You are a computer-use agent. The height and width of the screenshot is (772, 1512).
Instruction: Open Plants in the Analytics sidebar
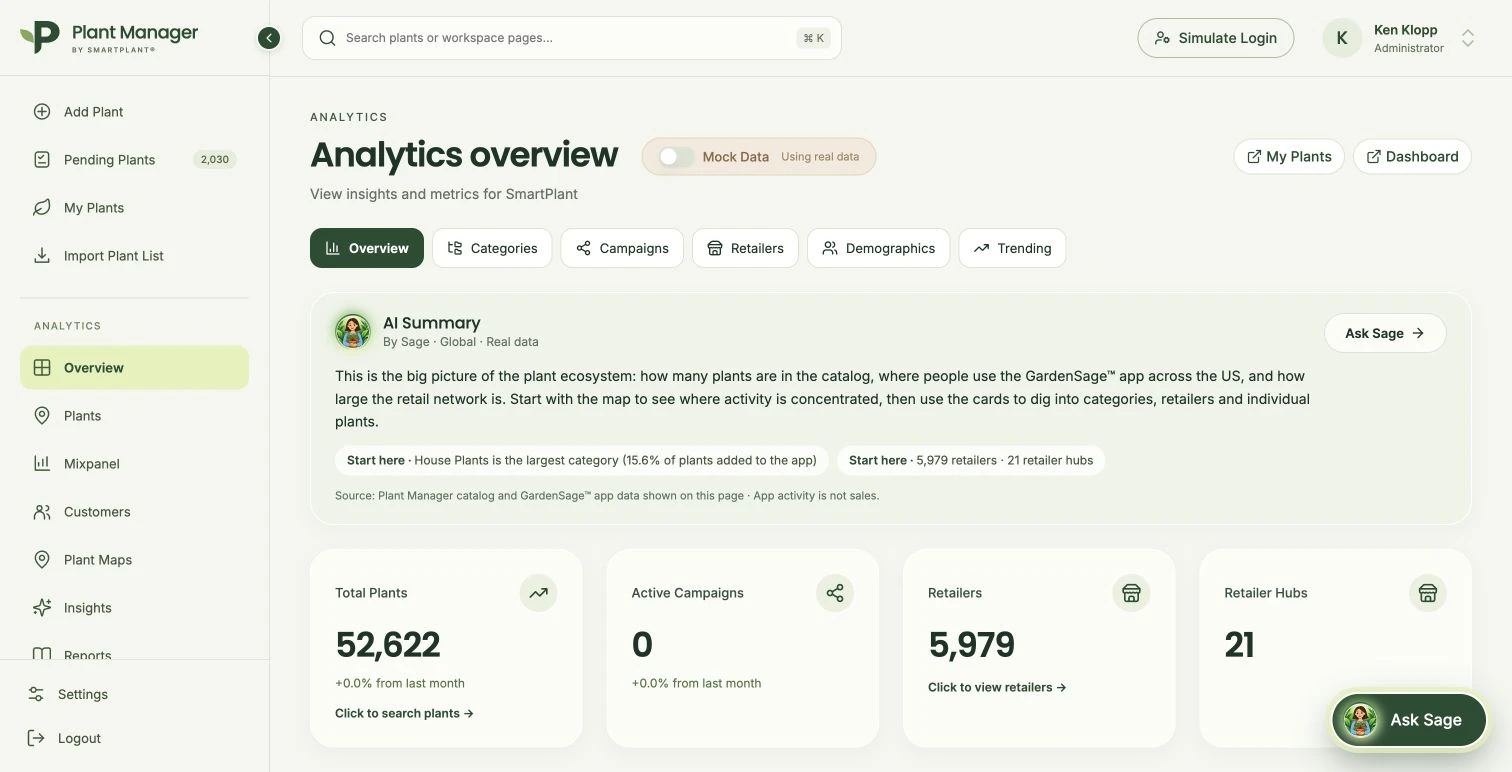(x=134, y=416)
